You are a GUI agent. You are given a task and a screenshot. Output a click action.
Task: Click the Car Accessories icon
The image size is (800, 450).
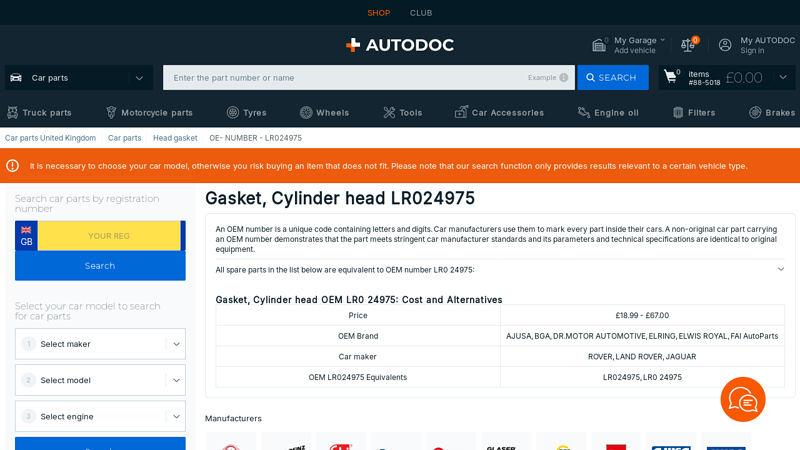click(461, 112)
